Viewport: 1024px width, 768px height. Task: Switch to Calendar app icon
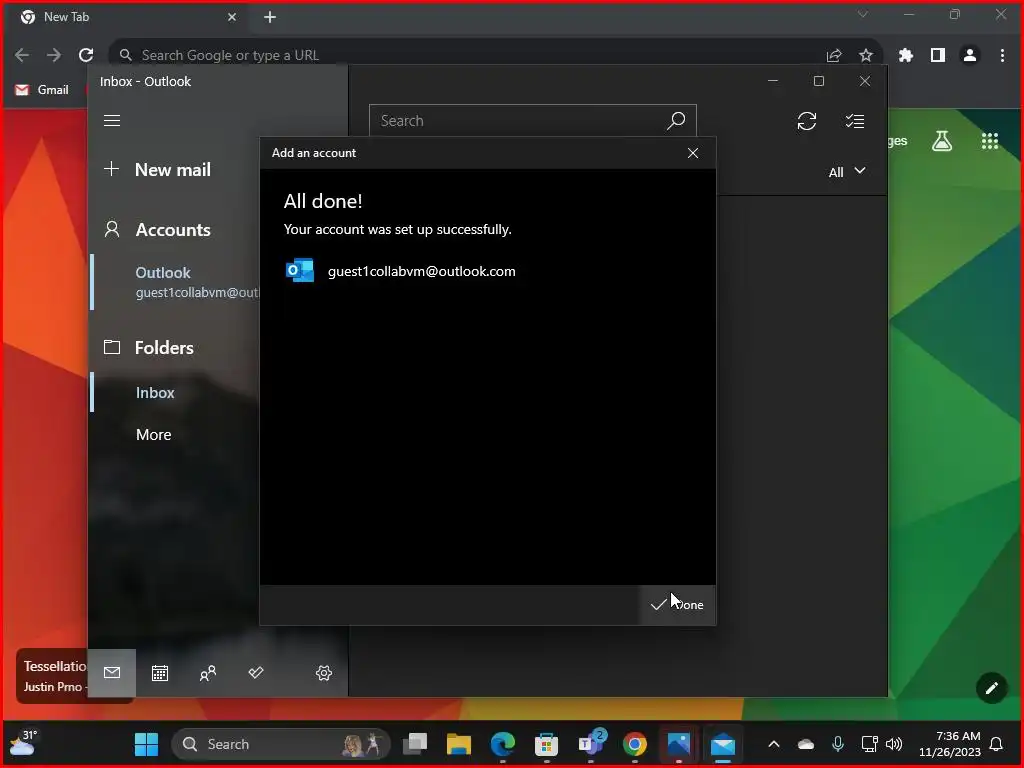click(160, 673)
